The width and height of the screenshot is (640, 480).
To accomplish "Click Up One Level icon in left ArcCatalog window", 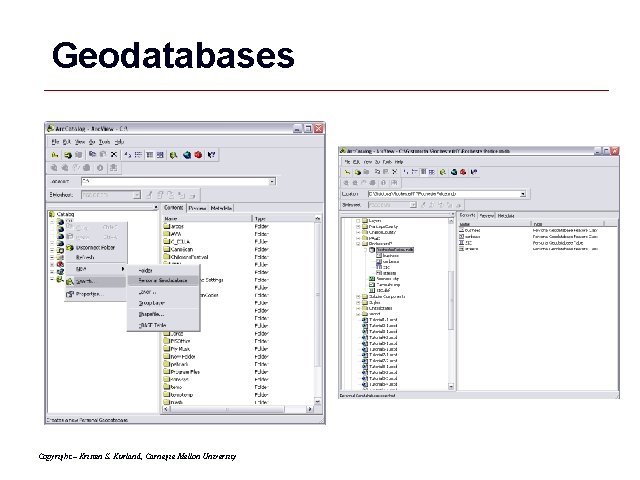I will (x=55, y=155).
